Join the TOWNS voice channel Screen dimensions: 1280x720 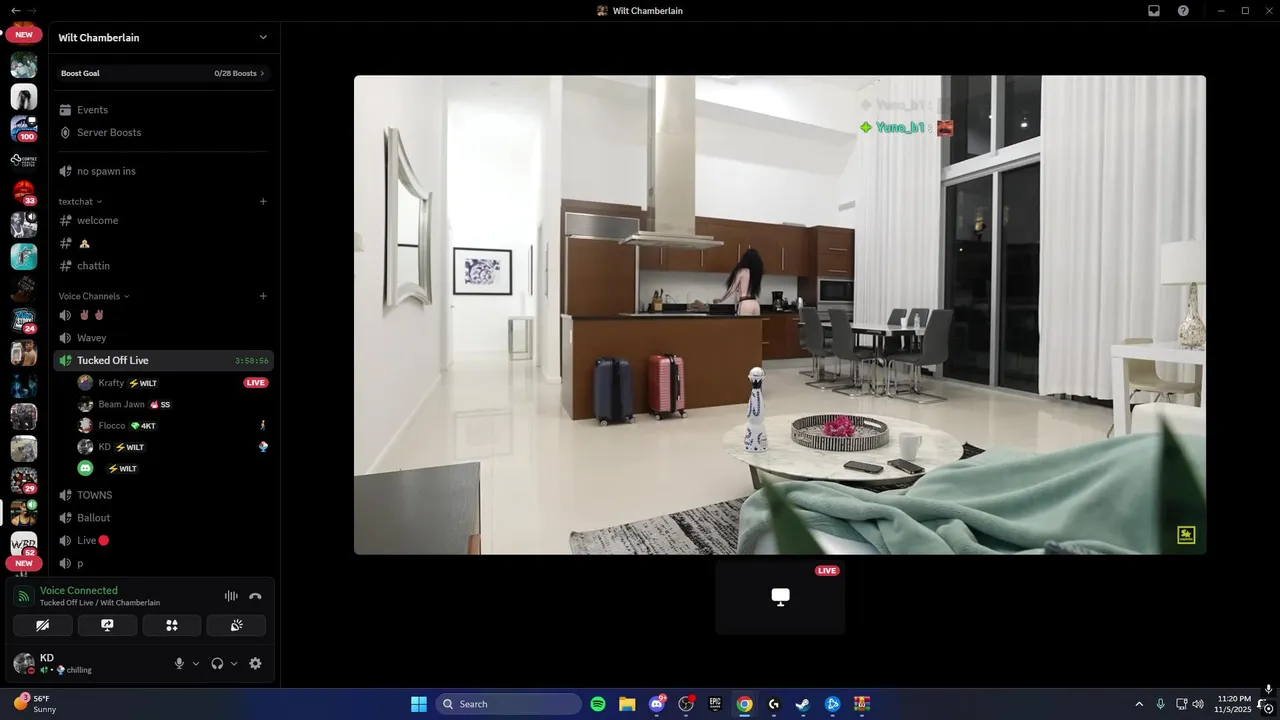(163, 495)
